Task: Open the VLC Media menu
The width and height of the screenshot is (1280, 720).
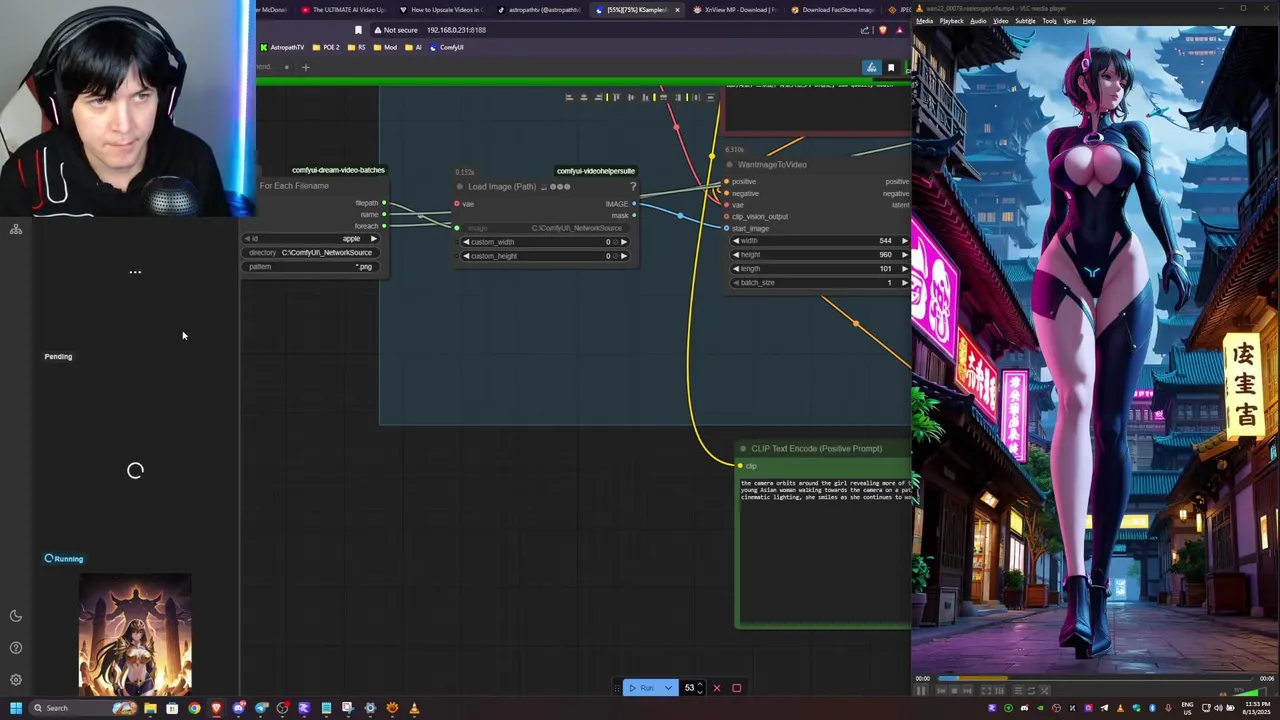Action: pyautogui.click(x=925, y=21)
